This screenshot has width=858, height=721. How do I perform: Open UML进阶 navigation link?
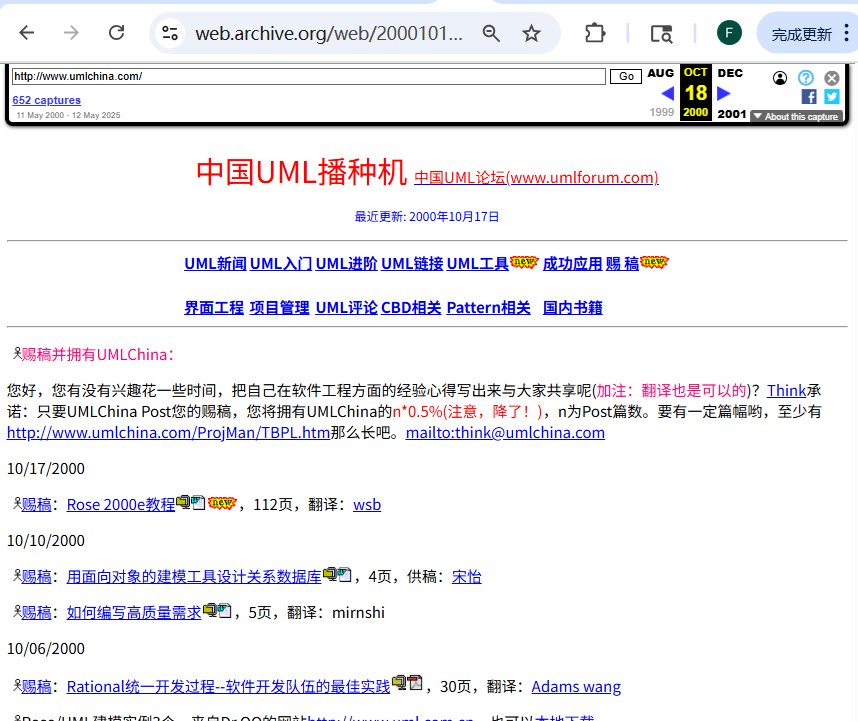point(346,264)
